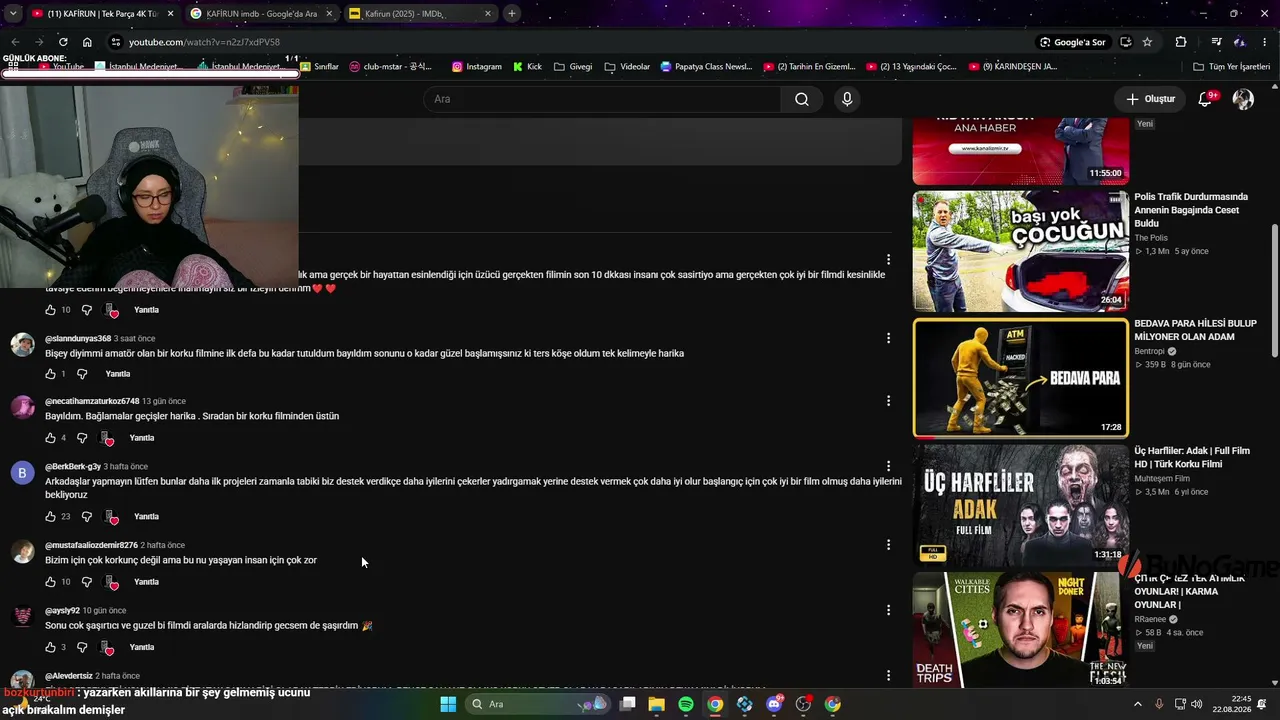Open three-dot menu on @aysly92 comment
This screenshot has width=1280, height=720.
coord(888,610)
